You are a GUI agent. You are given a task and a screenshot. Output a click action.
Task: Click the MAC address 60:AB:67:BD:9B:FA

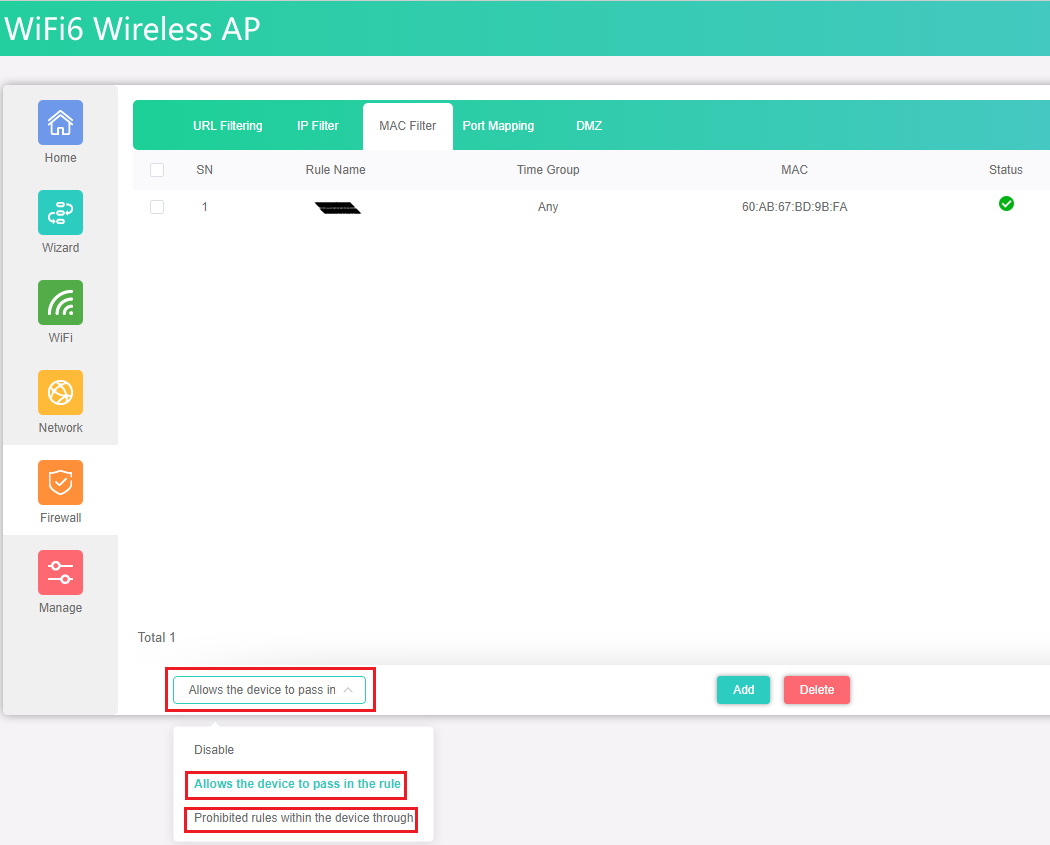click(x=794, y=207)
